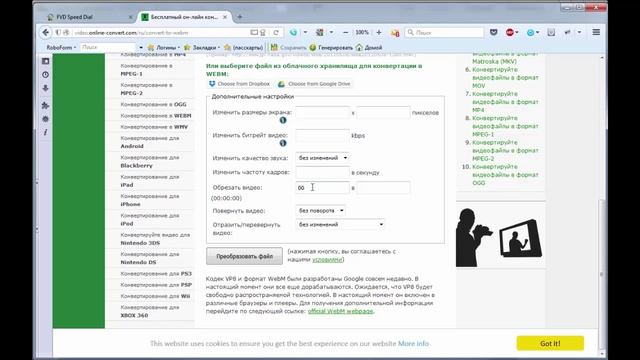Open conversion for Android link

tap(150, 142)
